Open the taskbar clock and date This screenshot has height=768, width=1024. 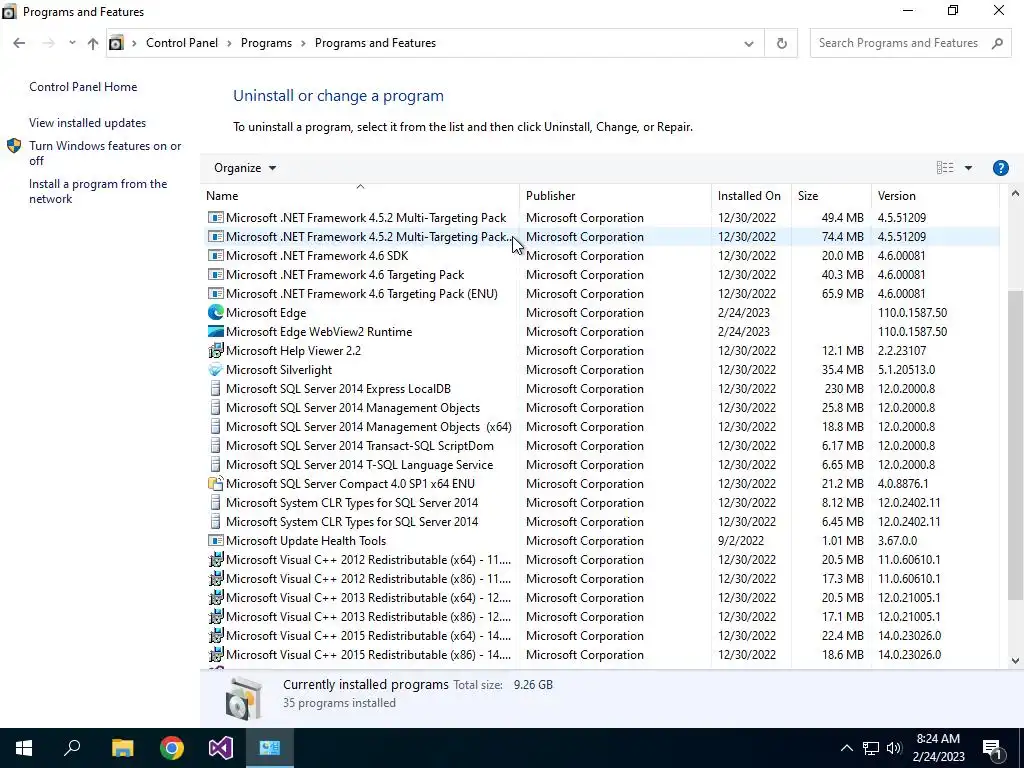click(x=938, y=748)
